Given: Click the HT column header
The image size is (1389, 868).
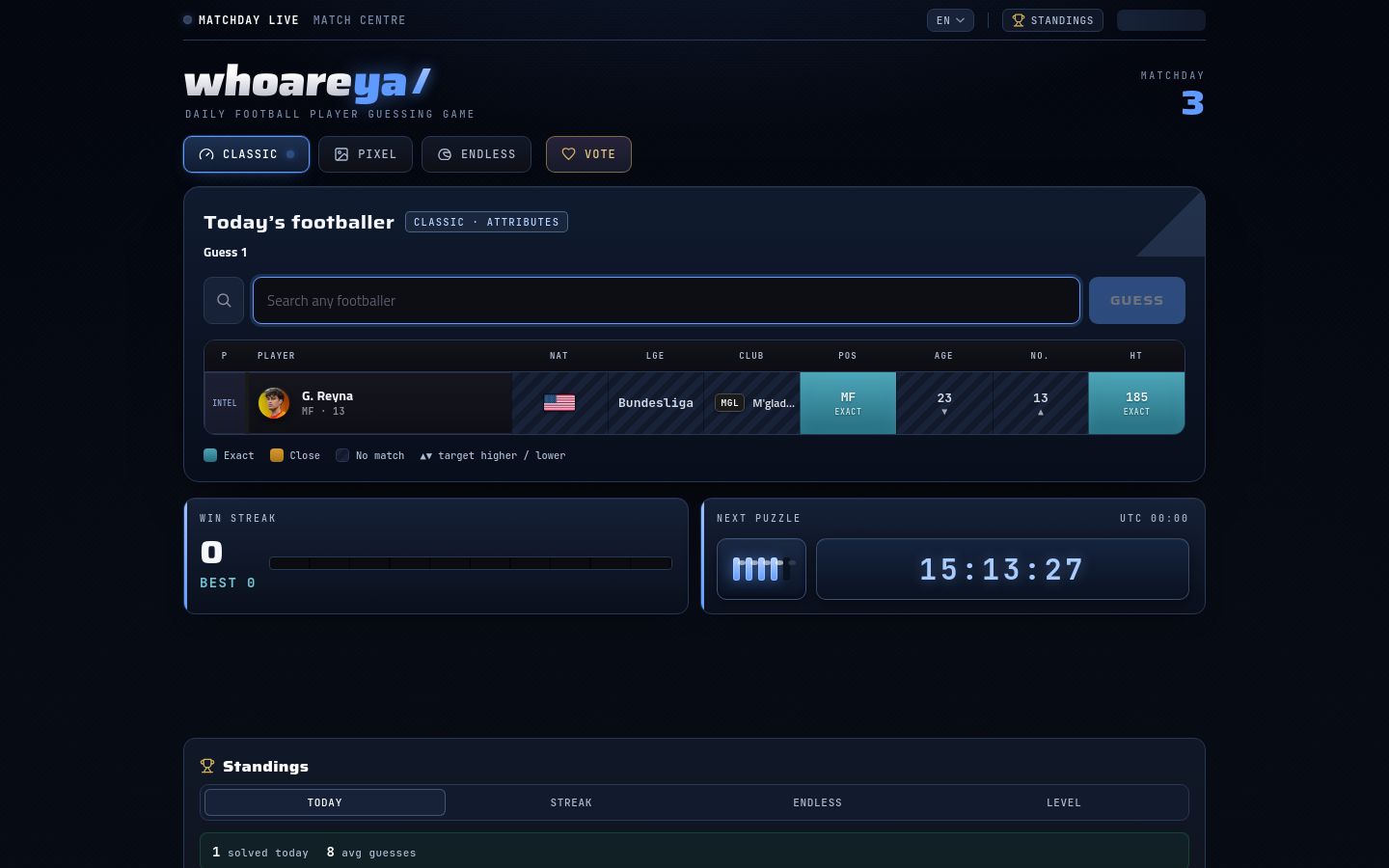Looking at the screenshot, I should (x=1136, y=356).
